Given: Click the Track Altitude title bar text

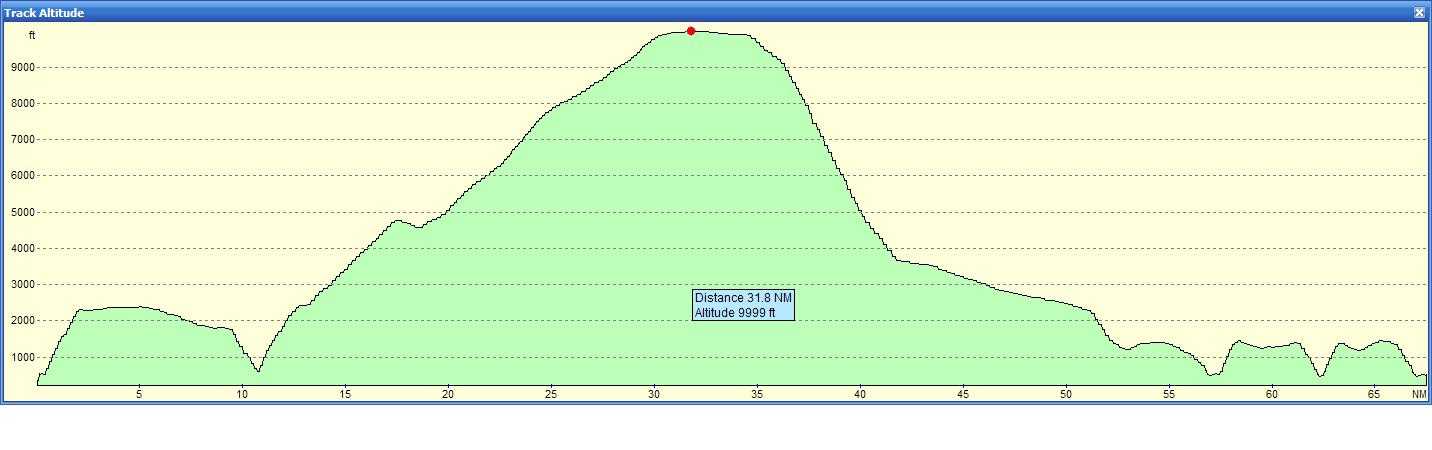Looking at the screenshot, I should pyautogui.click(x=44, y=13).
